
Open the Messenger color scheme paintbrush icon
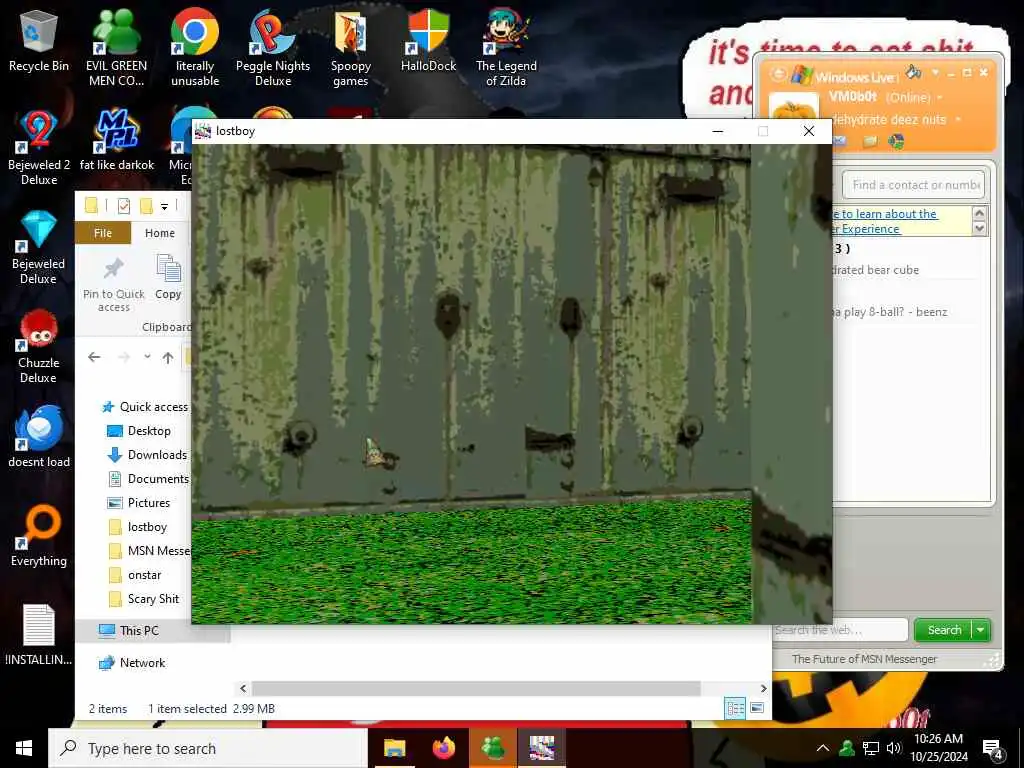tap(914, 72)
